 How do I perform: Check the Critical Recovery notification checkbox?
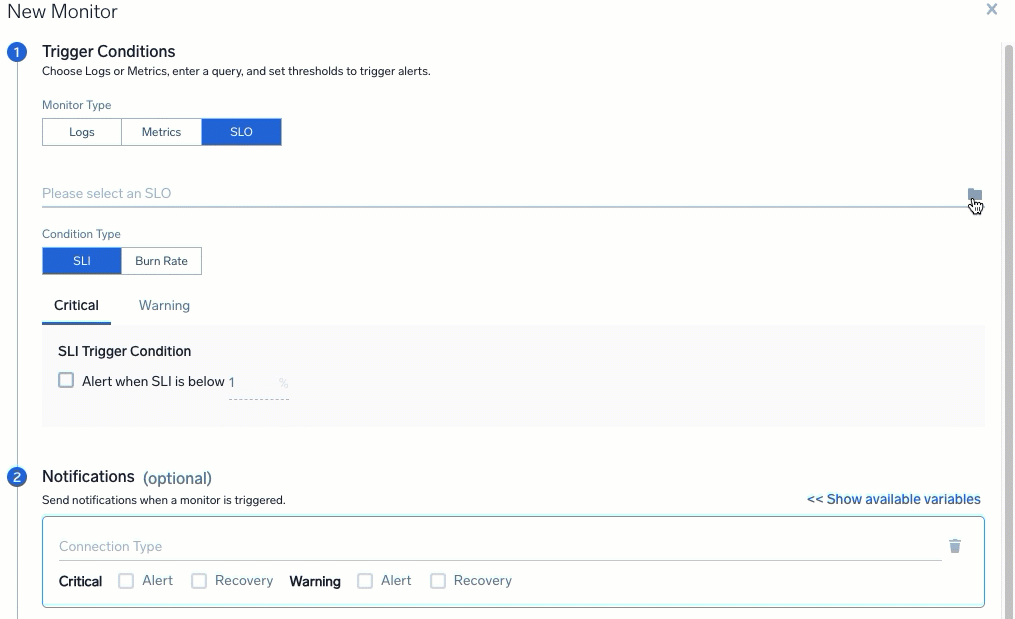tap(199, 581)
